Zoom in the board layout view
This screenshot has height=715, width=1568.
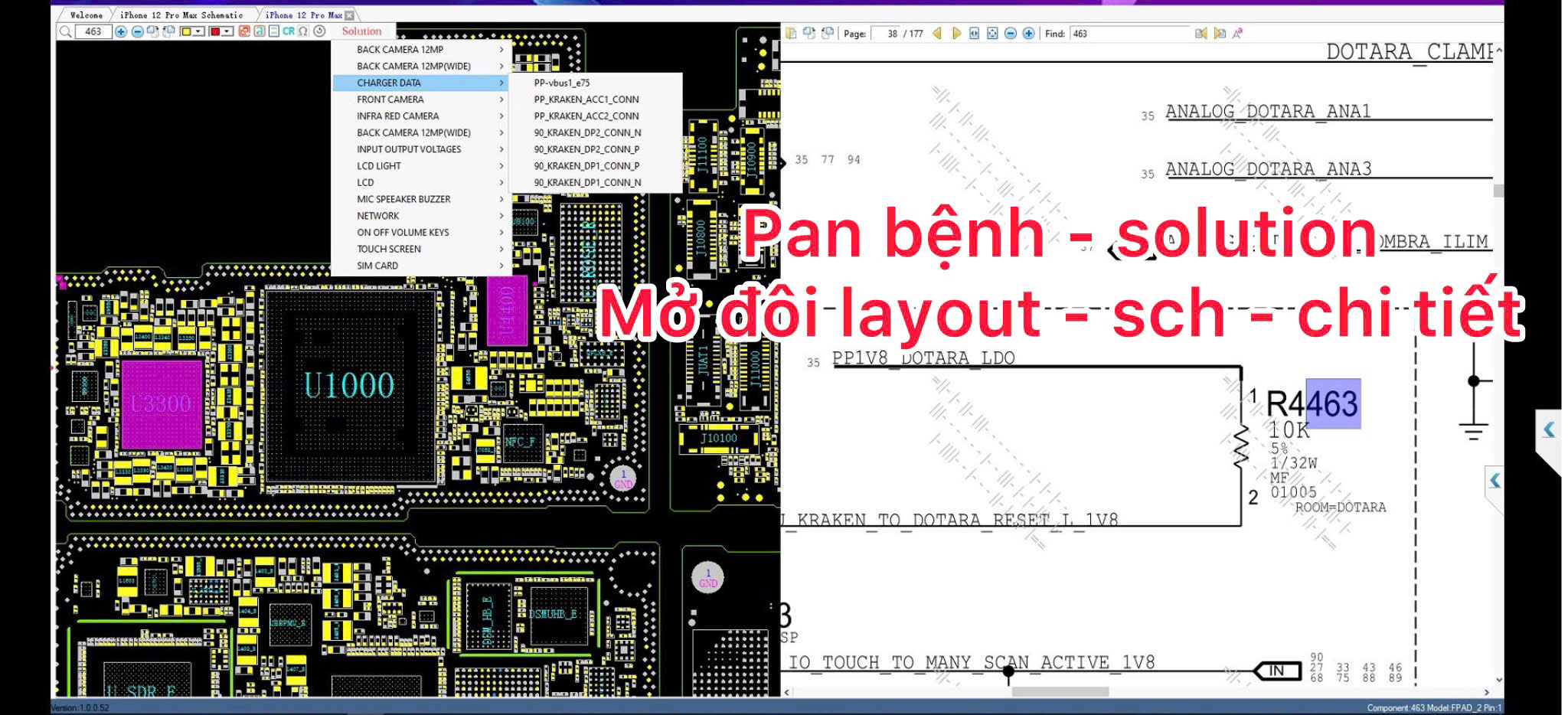coord(121,31)
